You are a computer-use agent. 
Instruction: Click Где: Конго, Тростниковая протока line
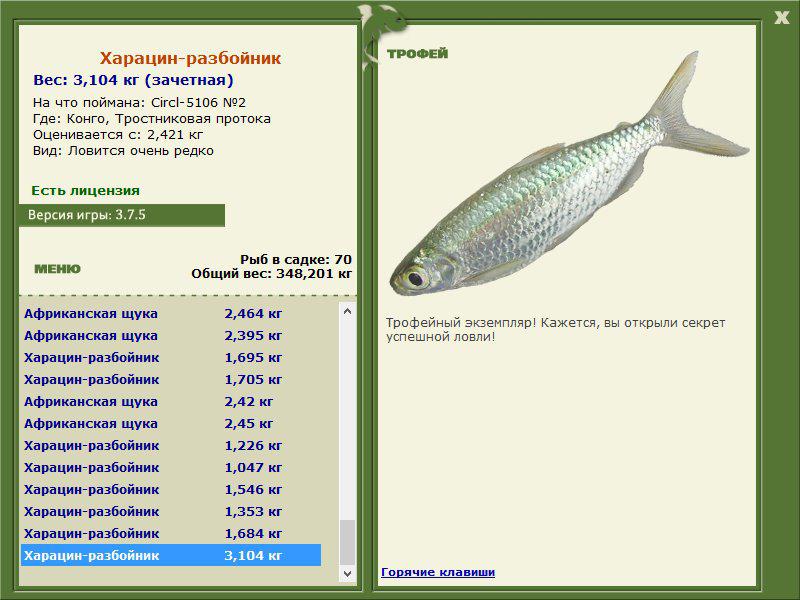(152, 119)
